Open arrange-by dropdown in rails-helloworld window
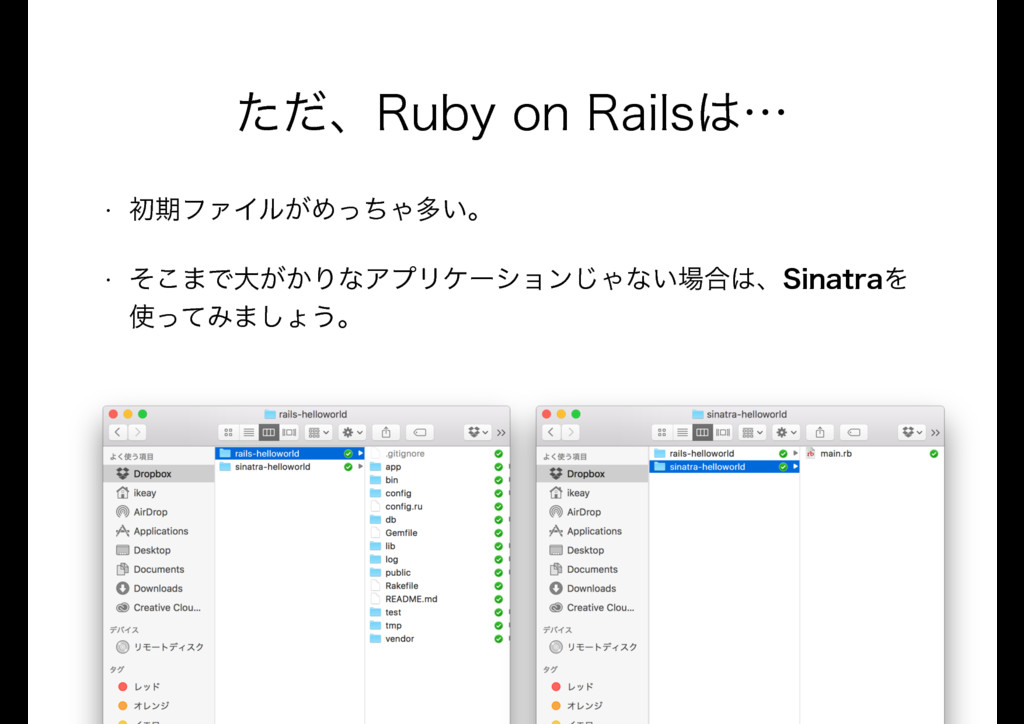The height and width of the screenshot is (724, 1024). tap(319, 432)
